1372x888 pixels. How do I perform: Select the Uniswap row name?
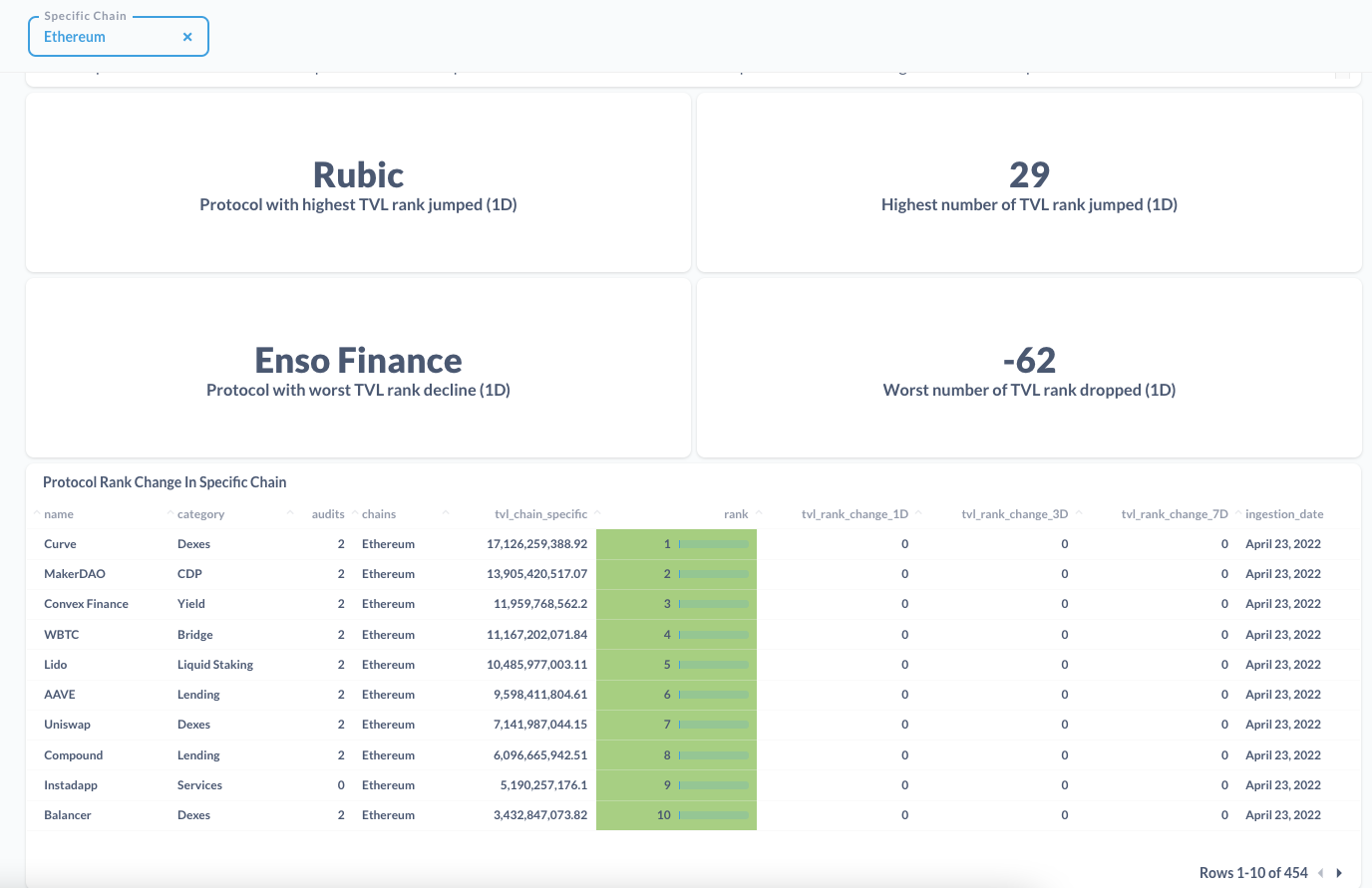pos(67,725)
